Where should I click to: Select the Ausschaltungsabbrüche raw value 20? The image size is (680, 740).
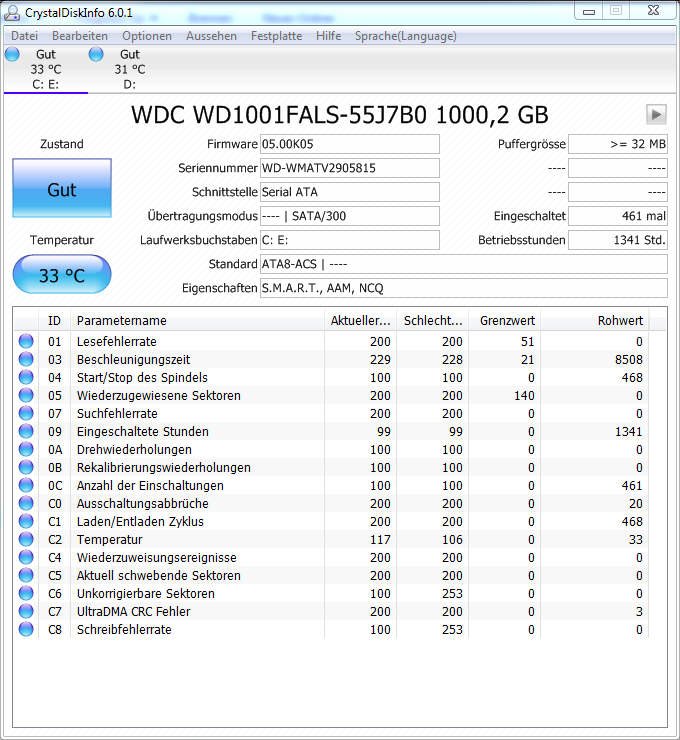(636, 504)
